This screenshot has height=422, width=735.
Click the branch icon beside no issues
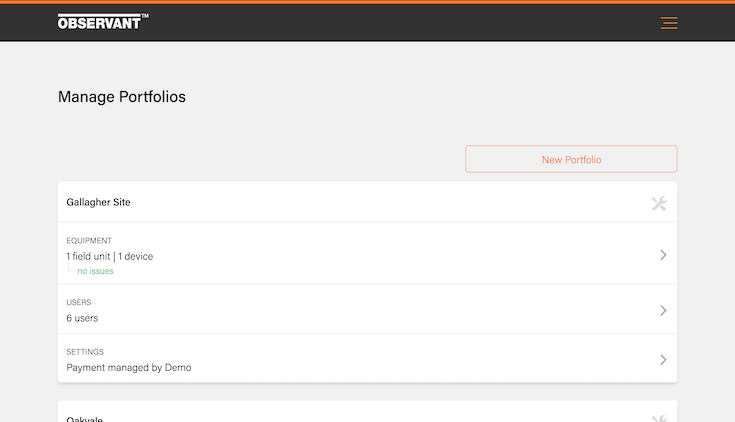coord(70,269)
